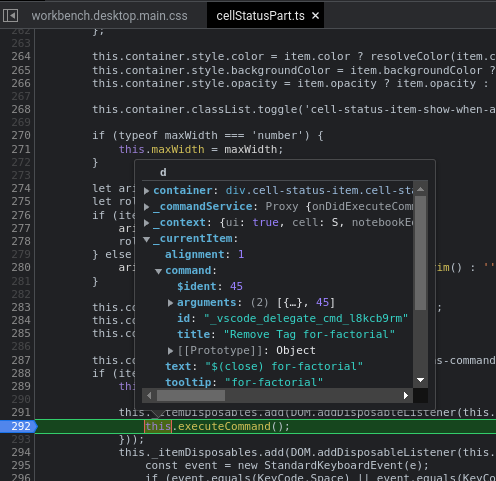Click the popup scroll right arrow
The image size is (496, 481).
(x=406, y=396)
